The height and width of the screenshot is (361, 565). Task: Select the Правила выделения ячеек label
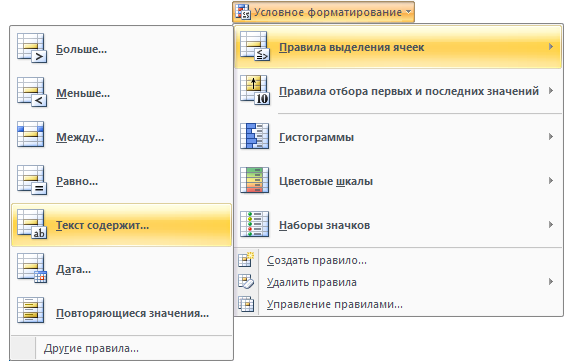coord(351,47)
